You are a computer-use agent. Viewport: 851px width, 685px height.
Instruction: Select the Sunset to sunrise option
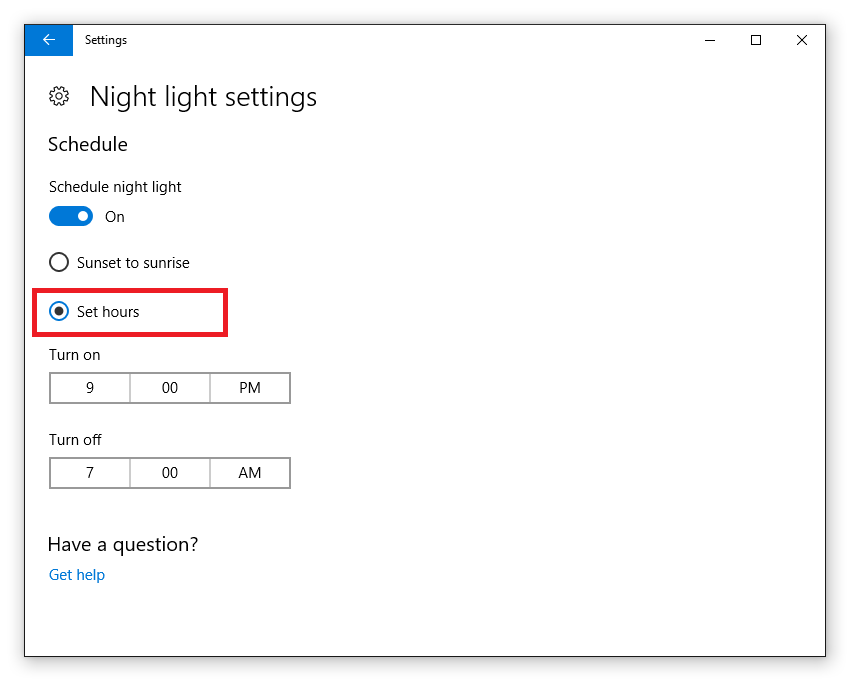pyautogui.click(x=119, y=263)
